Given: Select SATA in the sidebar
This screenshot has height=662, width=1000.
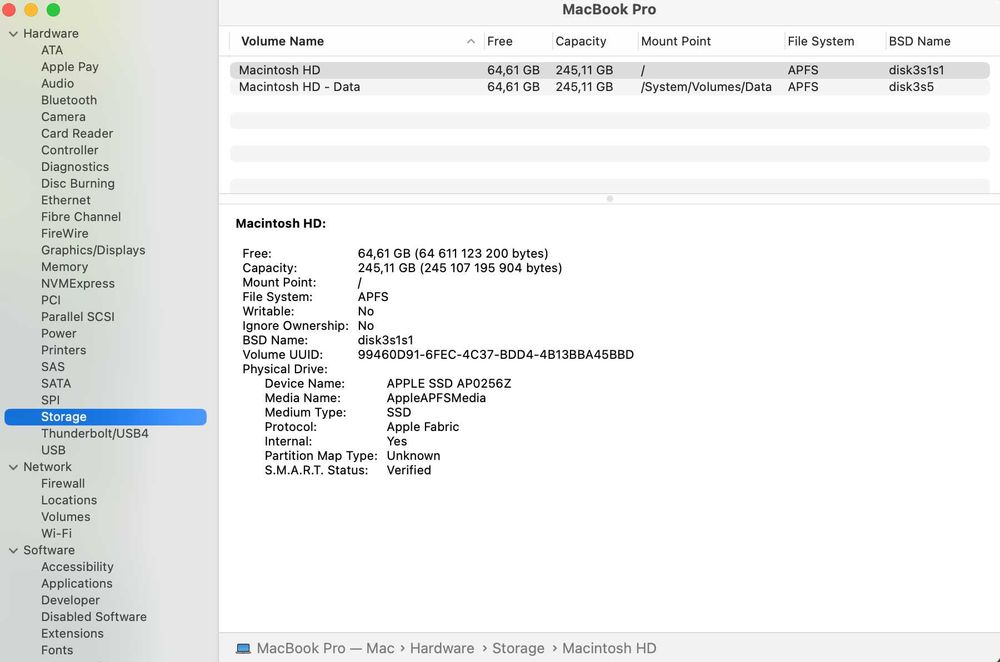Looking at the screenshot, I should [56, 383].
